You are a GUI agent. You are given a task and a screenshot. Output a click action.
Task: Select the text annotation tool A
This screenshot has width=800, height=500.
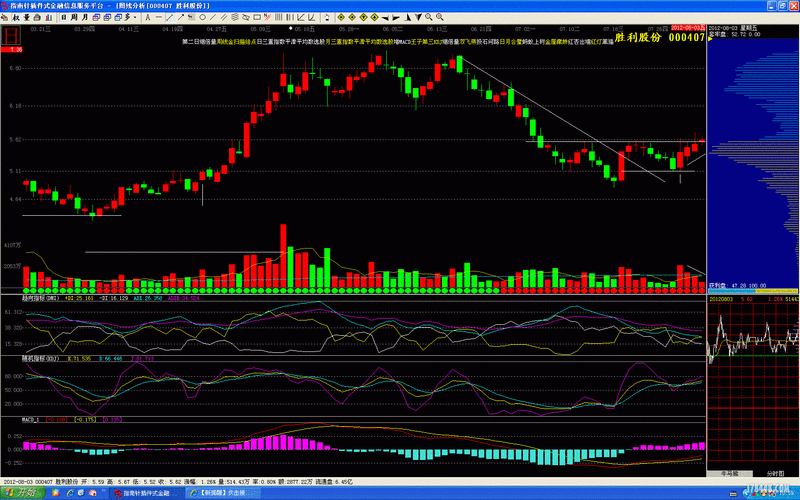(x=148, y=17)
